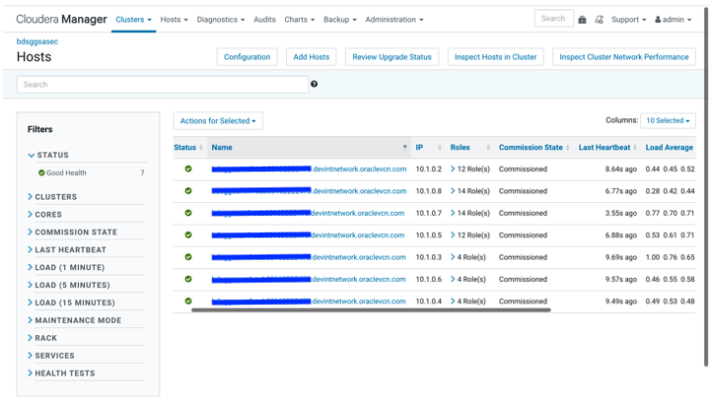
Task: Click the hosts filter Search field
Action: pos(163,84)
